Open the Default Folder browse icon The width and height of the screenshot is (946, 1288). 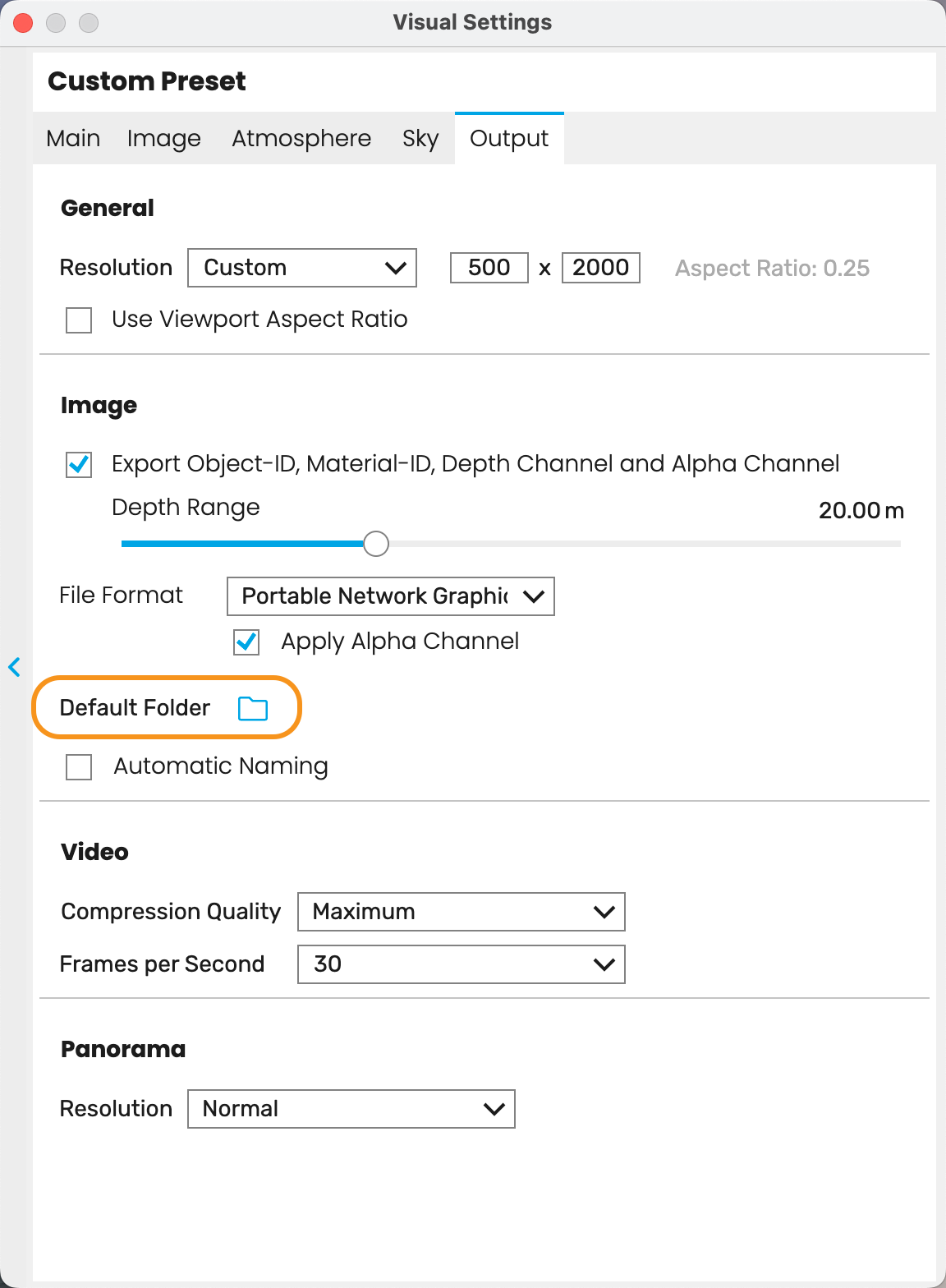[x=253, y=708]
